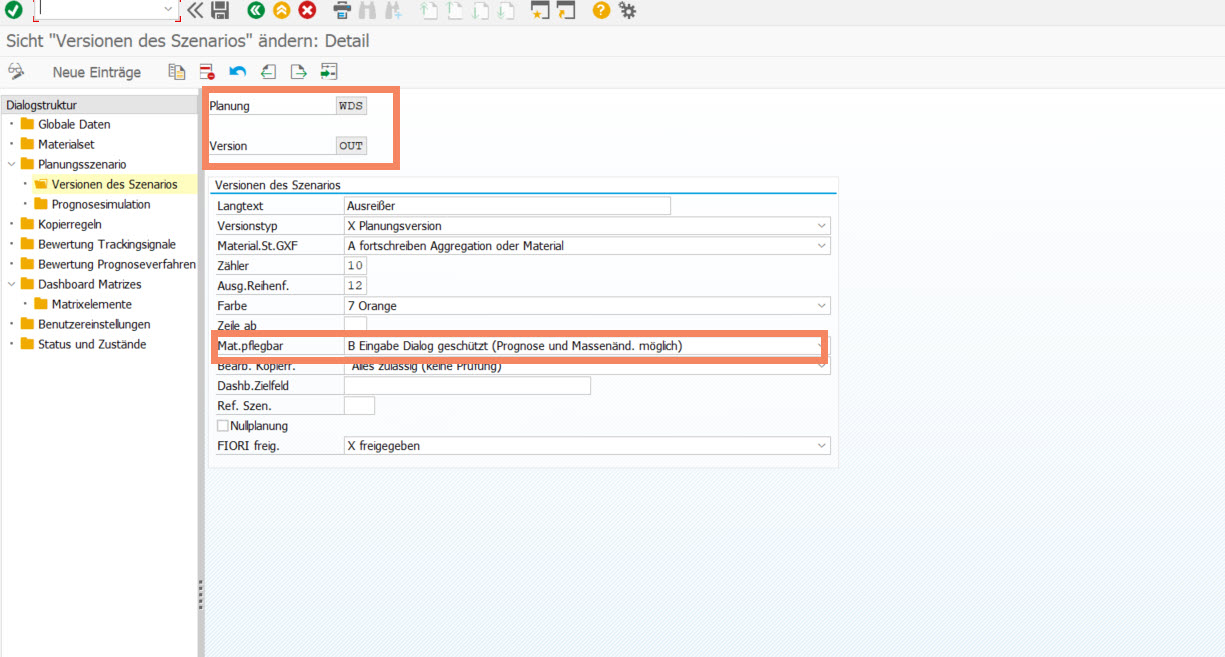Open the FIORI freig. dropdown
This screenshot has width=1225, height=657.
822,446
